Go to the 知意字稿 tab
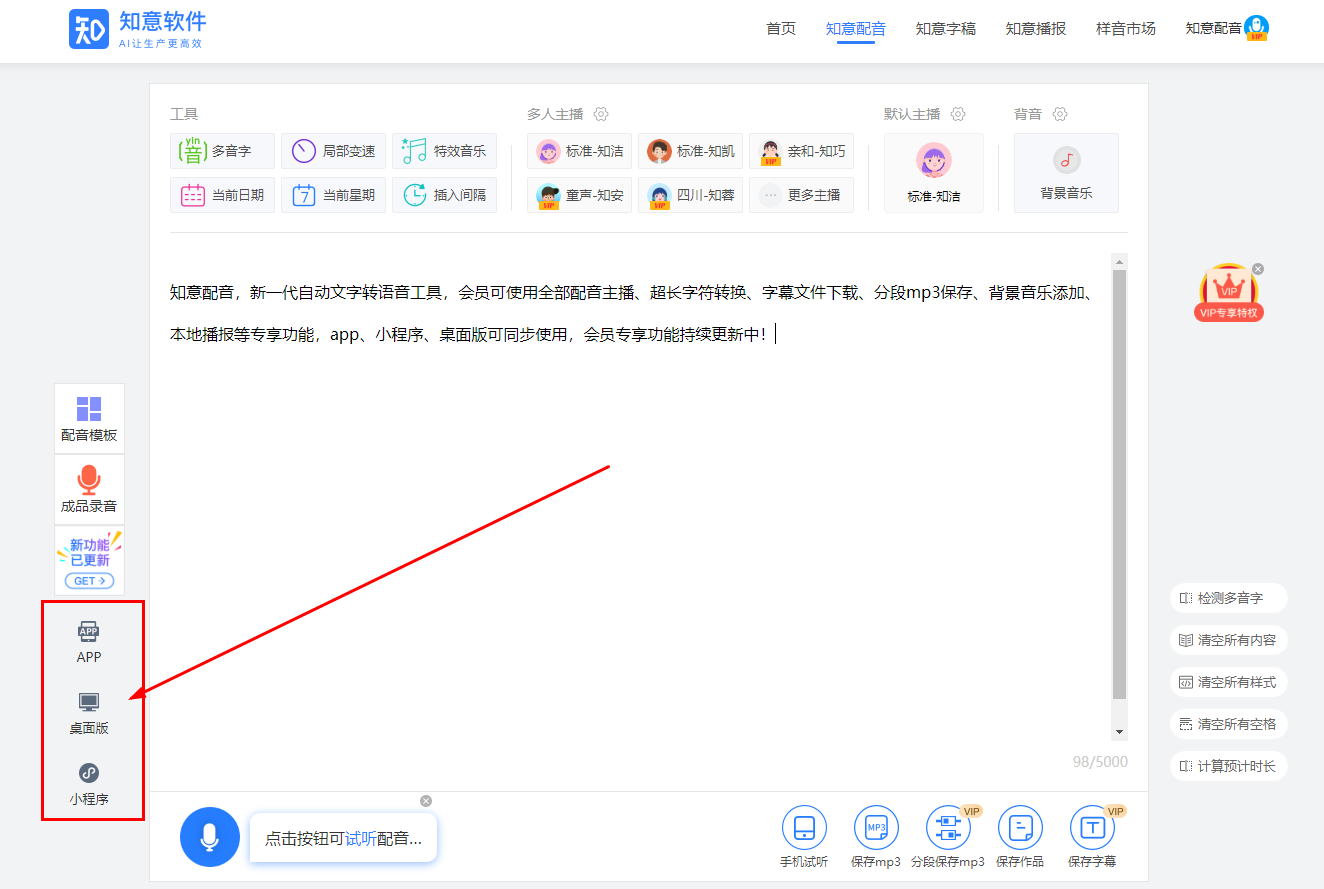Screen dimensions: 1324x889 945,29
